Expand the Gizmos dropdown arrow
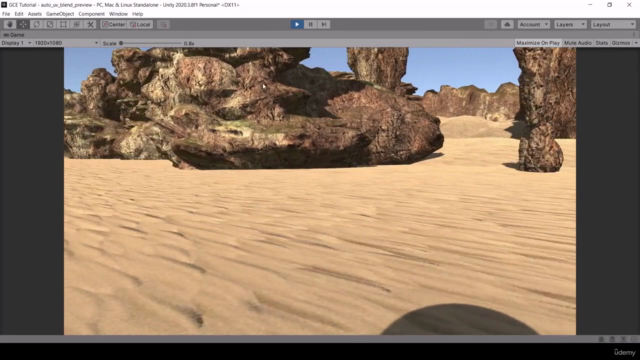Screen dimensions: 640x360 (636, 43)
